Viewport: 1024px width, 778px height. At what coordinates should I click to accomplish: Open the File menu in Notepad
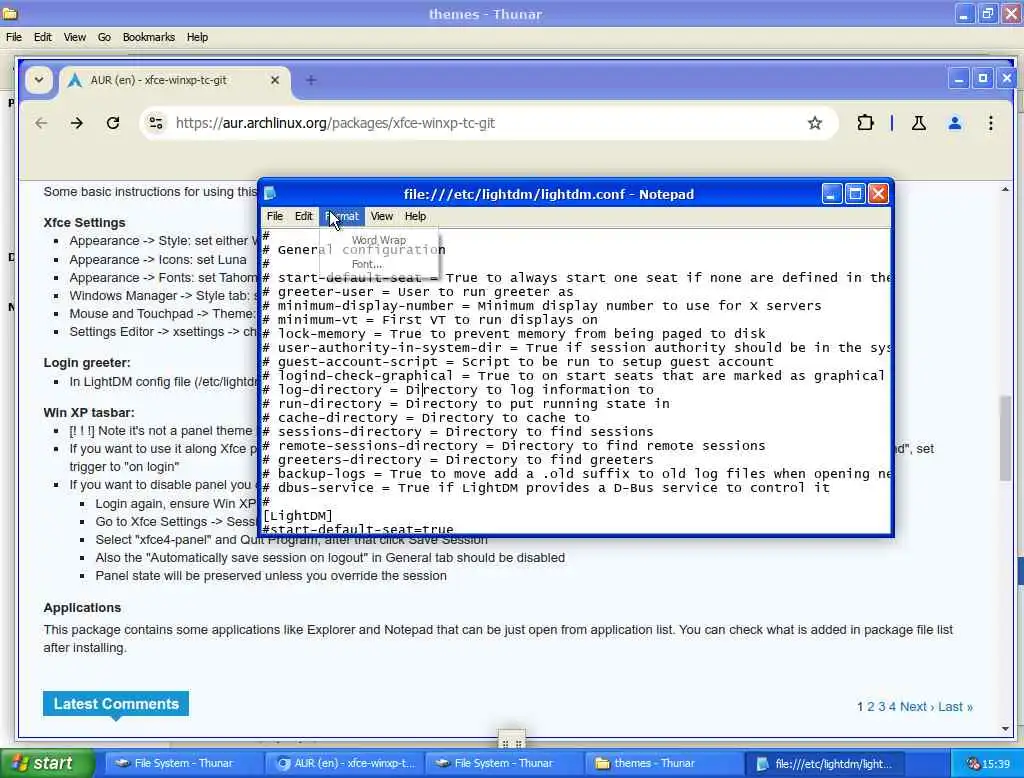[x=275, y=216]
